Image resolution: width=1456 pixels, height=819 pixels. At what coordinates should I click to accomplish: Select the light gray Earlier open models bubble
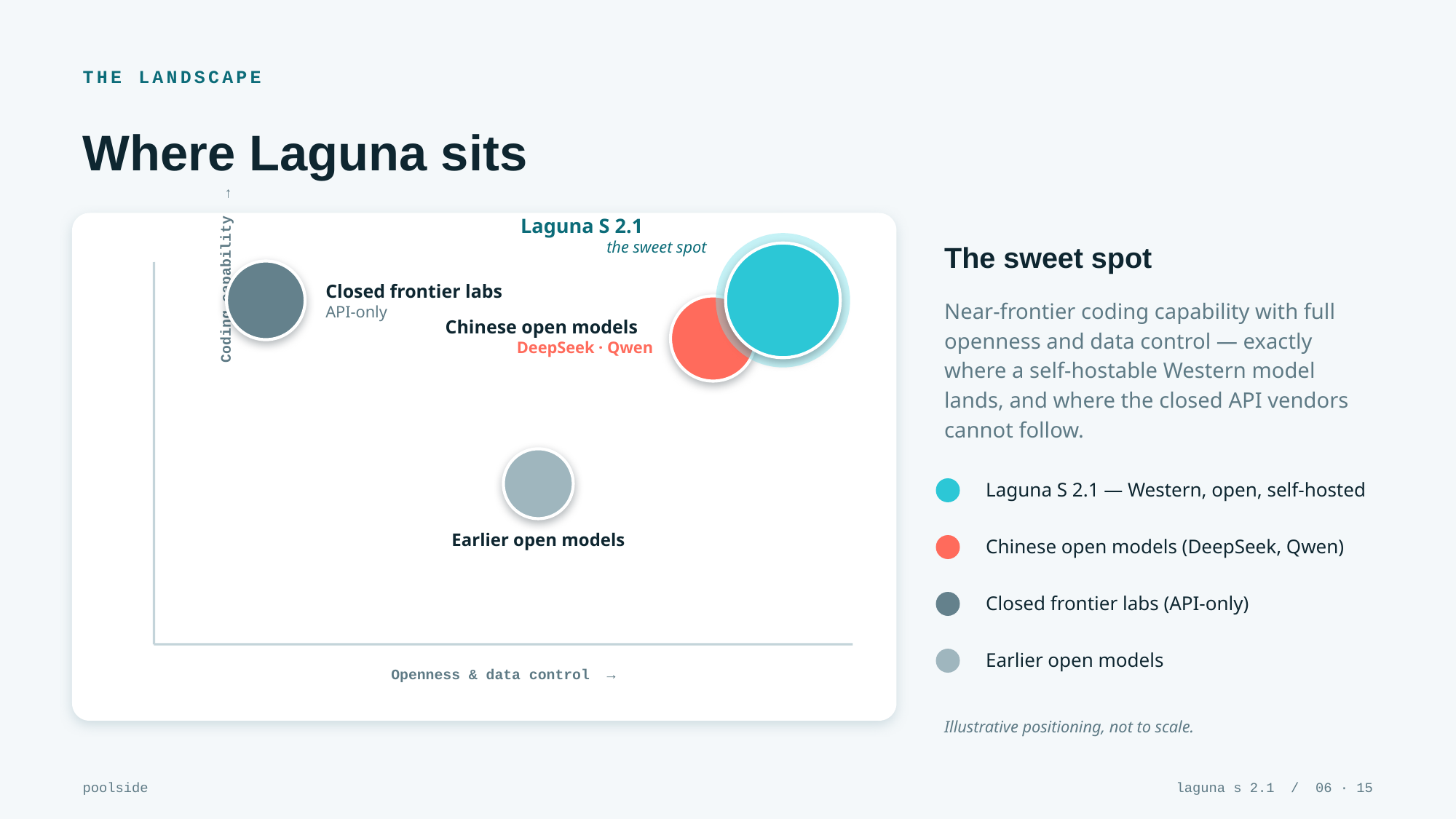click(539, 483)
